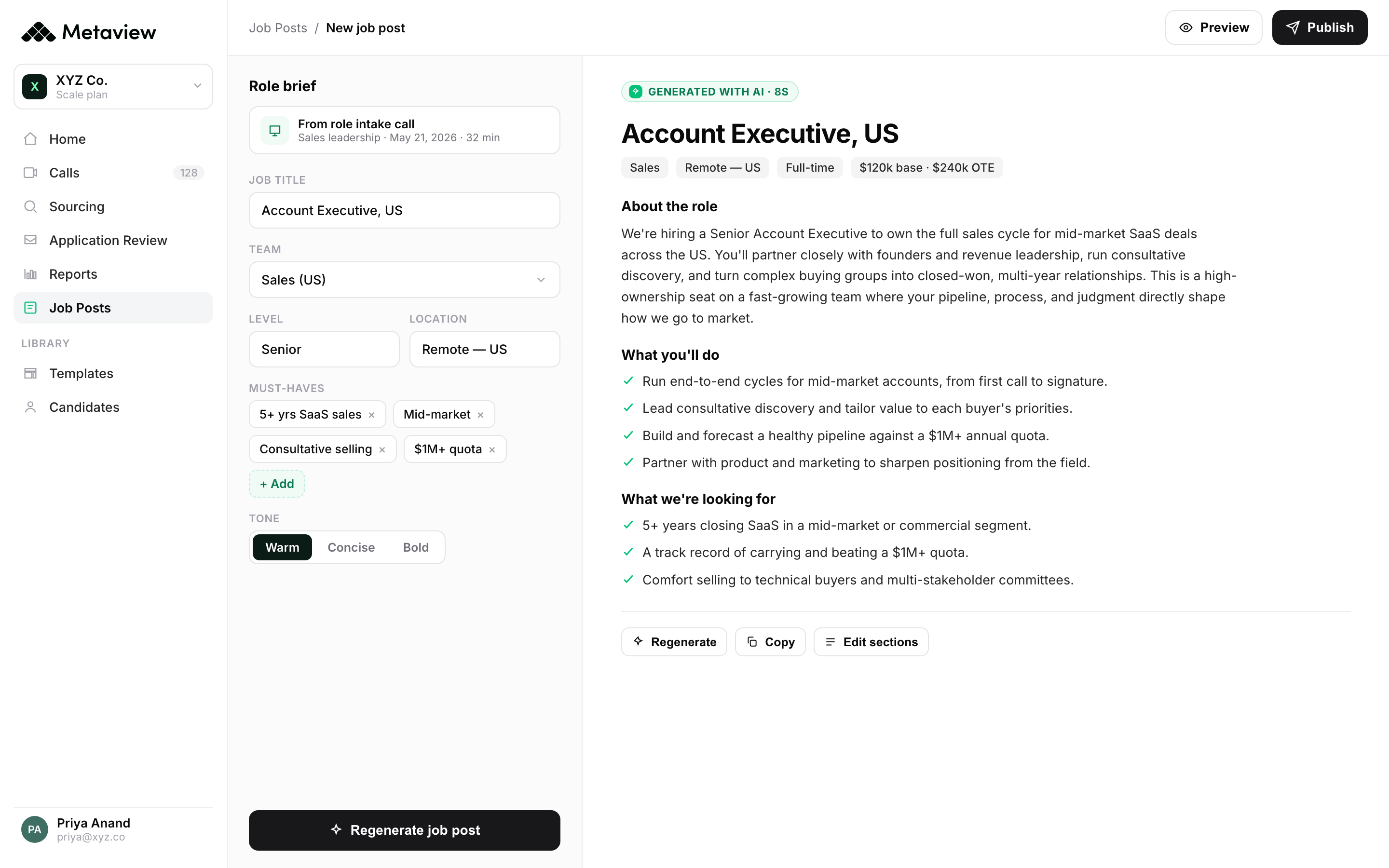1389x868 pixels.
Task: Open the Sales (US) team dropdown
Action: pos(404,280)
